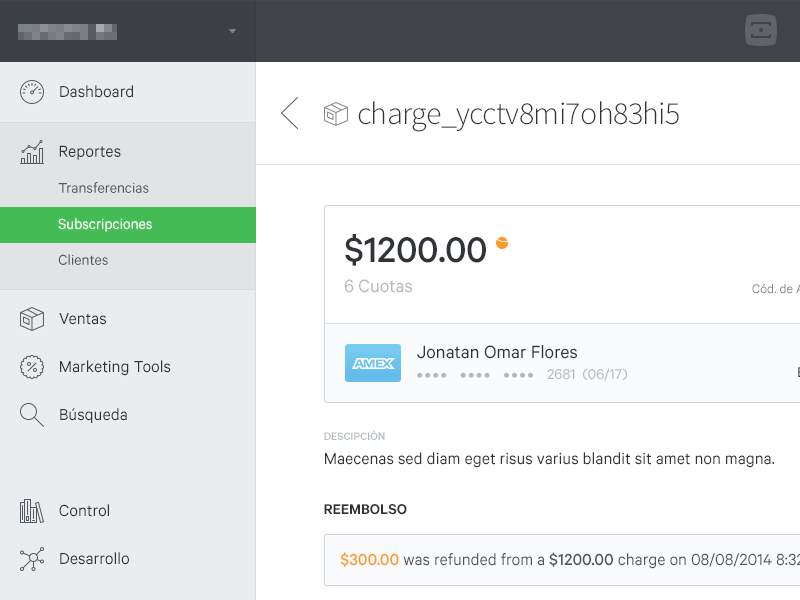
Task: Click the Reportes chart icon
Action: (x=32, y=152)
